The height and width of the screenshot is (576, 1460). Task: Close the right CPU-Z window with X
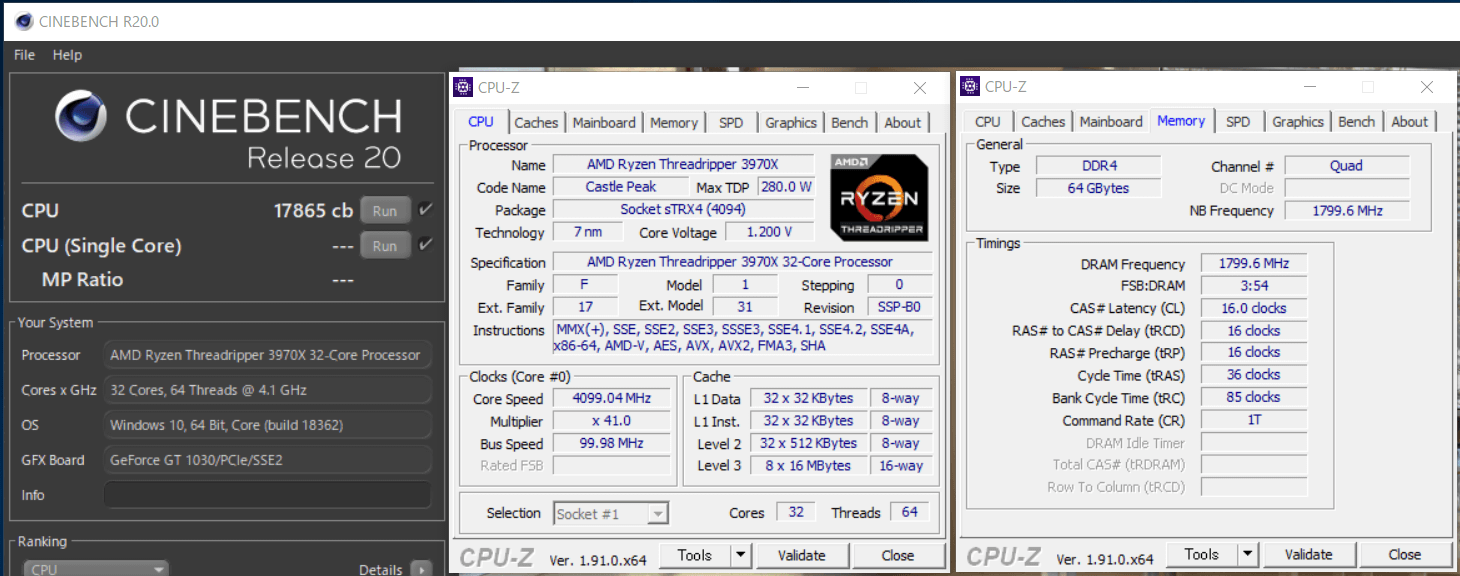pyautogui.click(x=1427, y=88)
